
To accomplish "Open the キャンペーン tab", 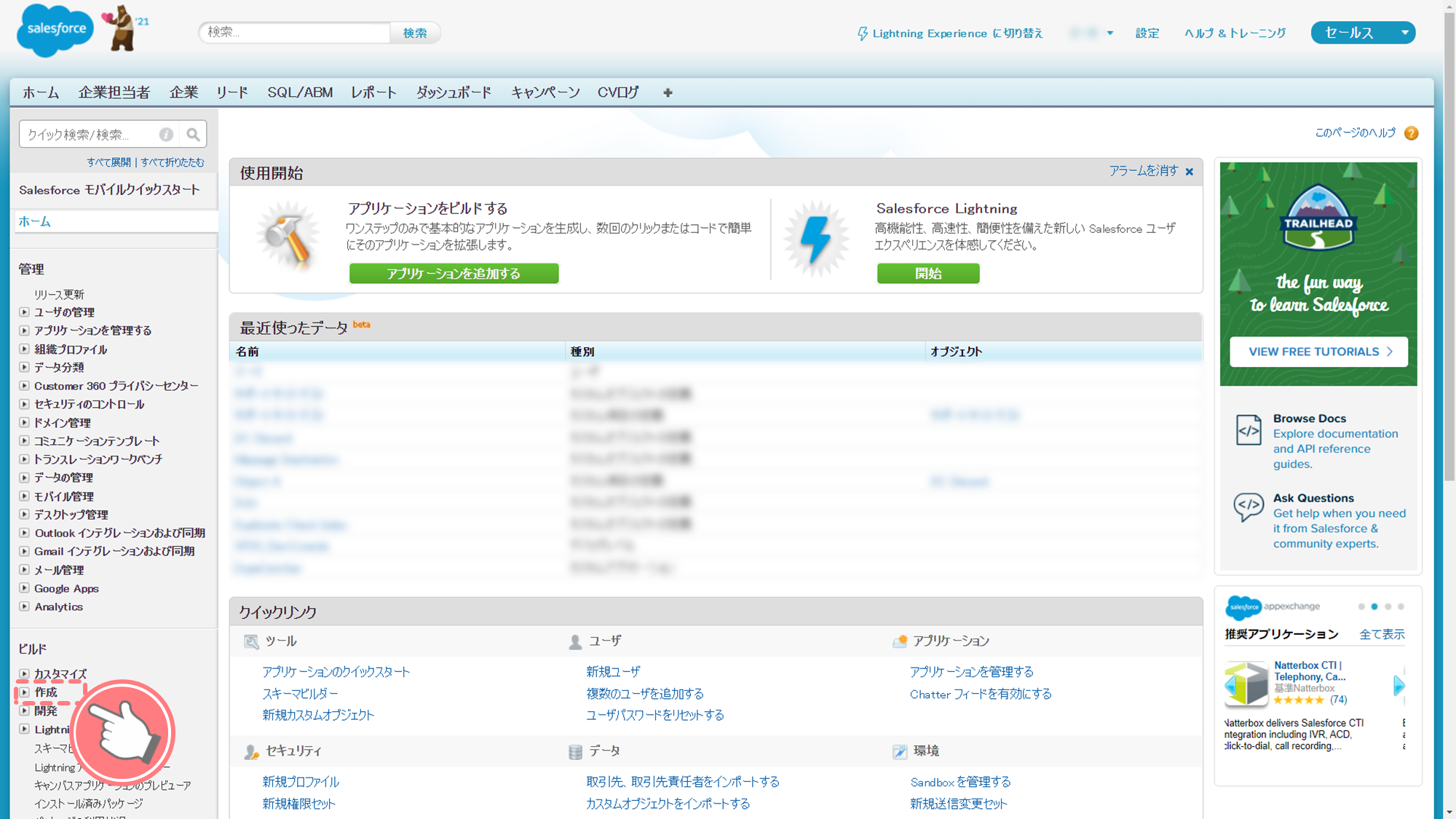I will (545, 92).
